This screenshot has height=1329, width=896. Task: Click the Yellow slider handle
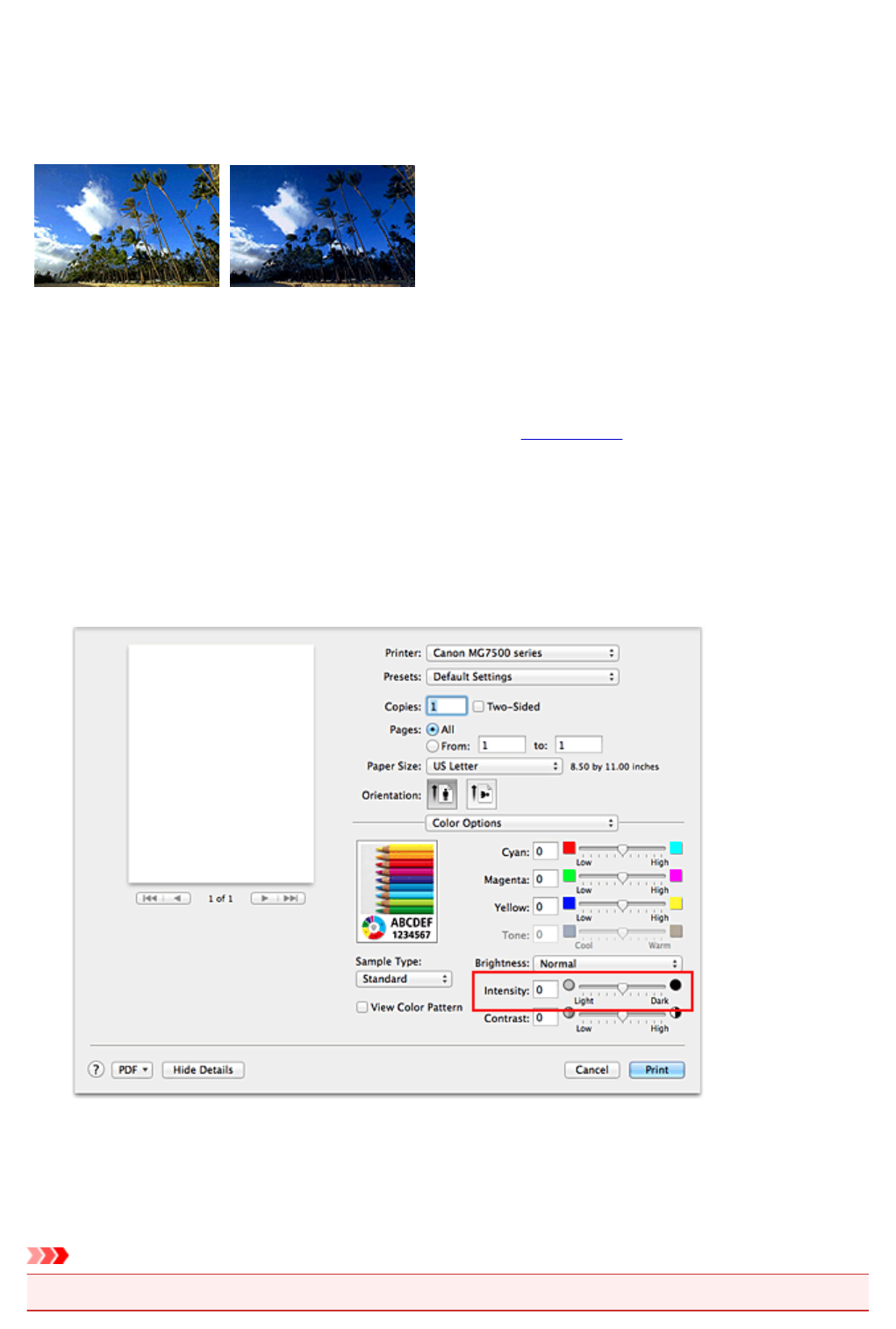click(622, 905)
